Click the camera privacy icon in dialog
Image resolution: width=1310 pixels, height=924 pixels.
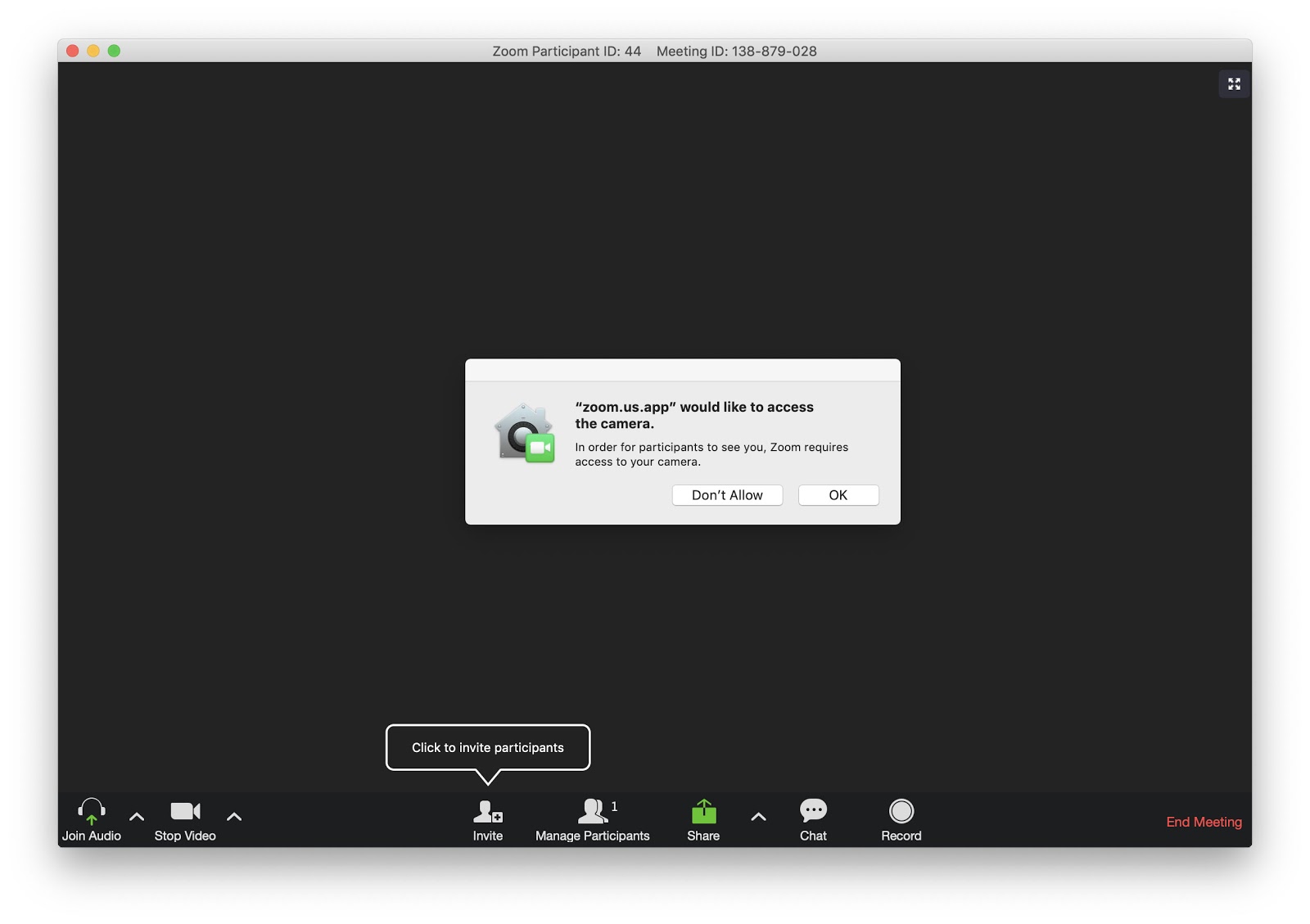click(525, 433)
